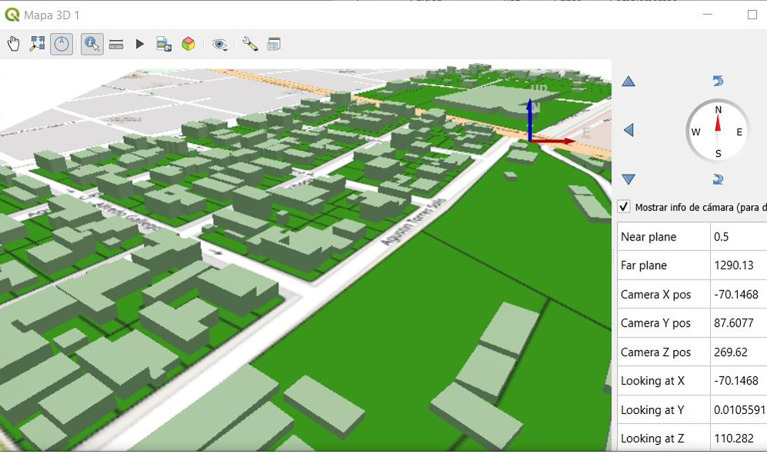767x454 pixels.
Task: Click the rotate clockwise arrow below compass
Action: [x=718, y=180]
